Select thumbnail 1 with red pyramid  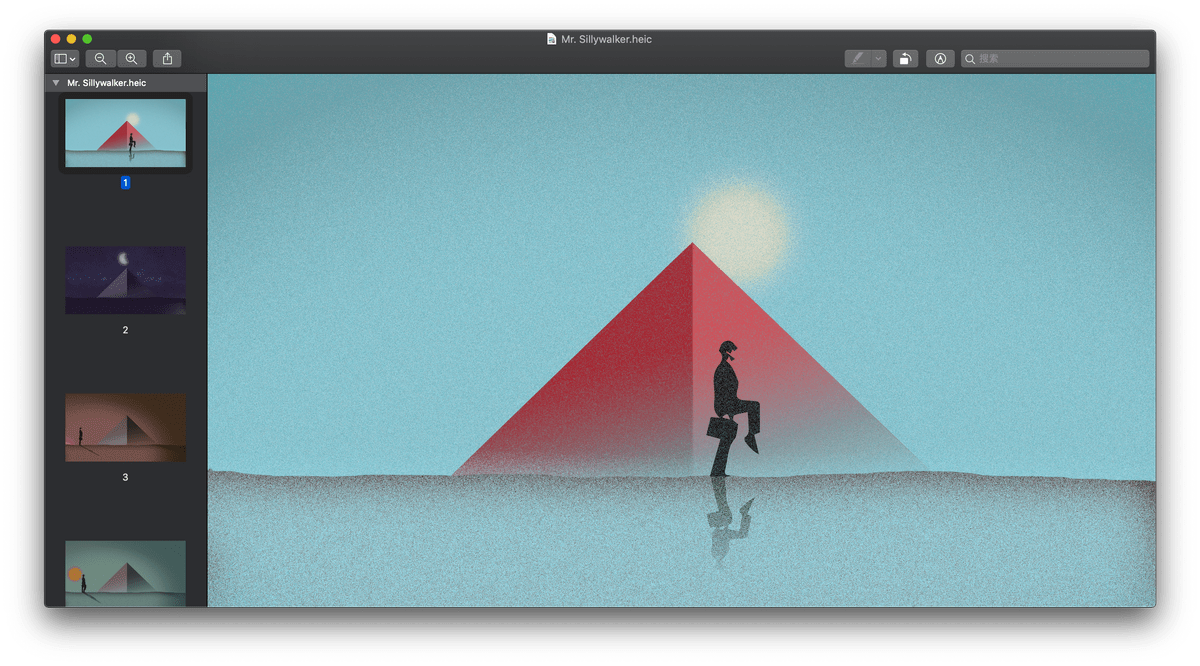pyautogui.click(x=125, y=133)
